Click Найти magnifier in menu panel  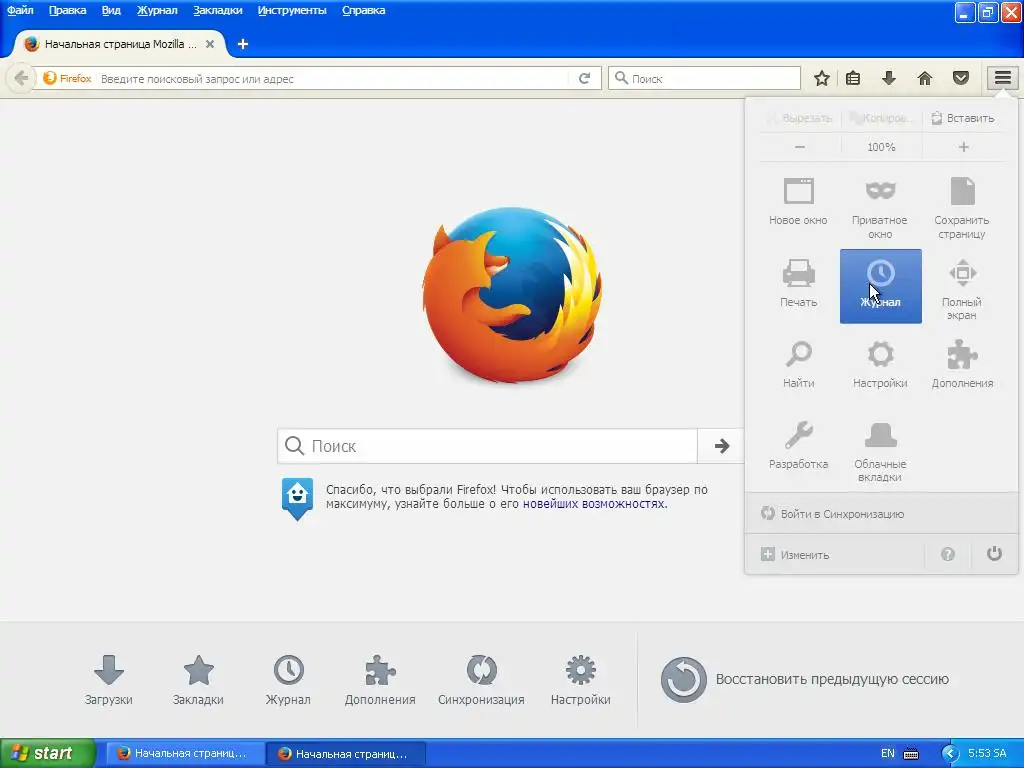tap(798, 365)
